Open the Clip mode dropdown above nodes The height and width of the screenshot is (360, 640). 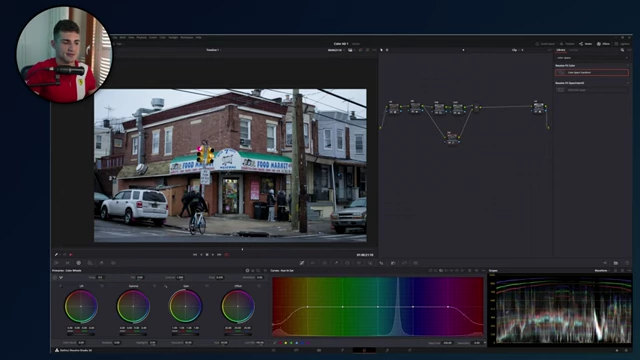tap(516, 50)
